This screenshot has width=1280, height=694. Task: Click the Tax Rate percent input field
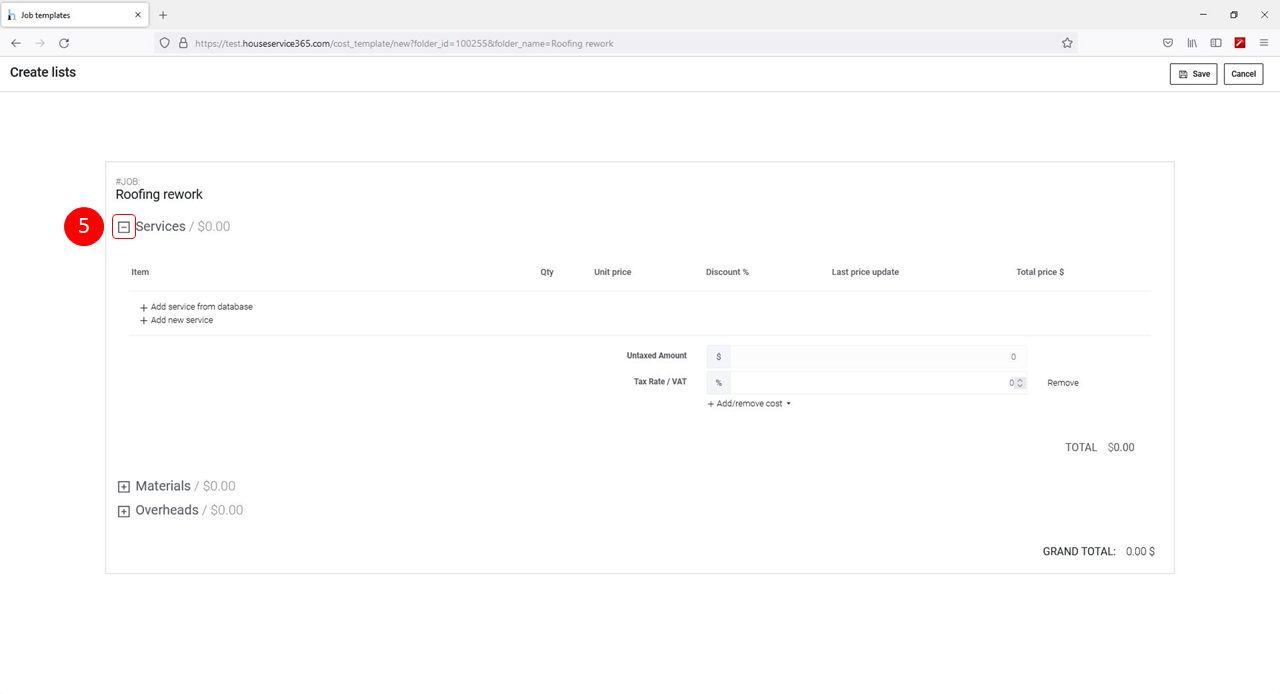[868, 383]
